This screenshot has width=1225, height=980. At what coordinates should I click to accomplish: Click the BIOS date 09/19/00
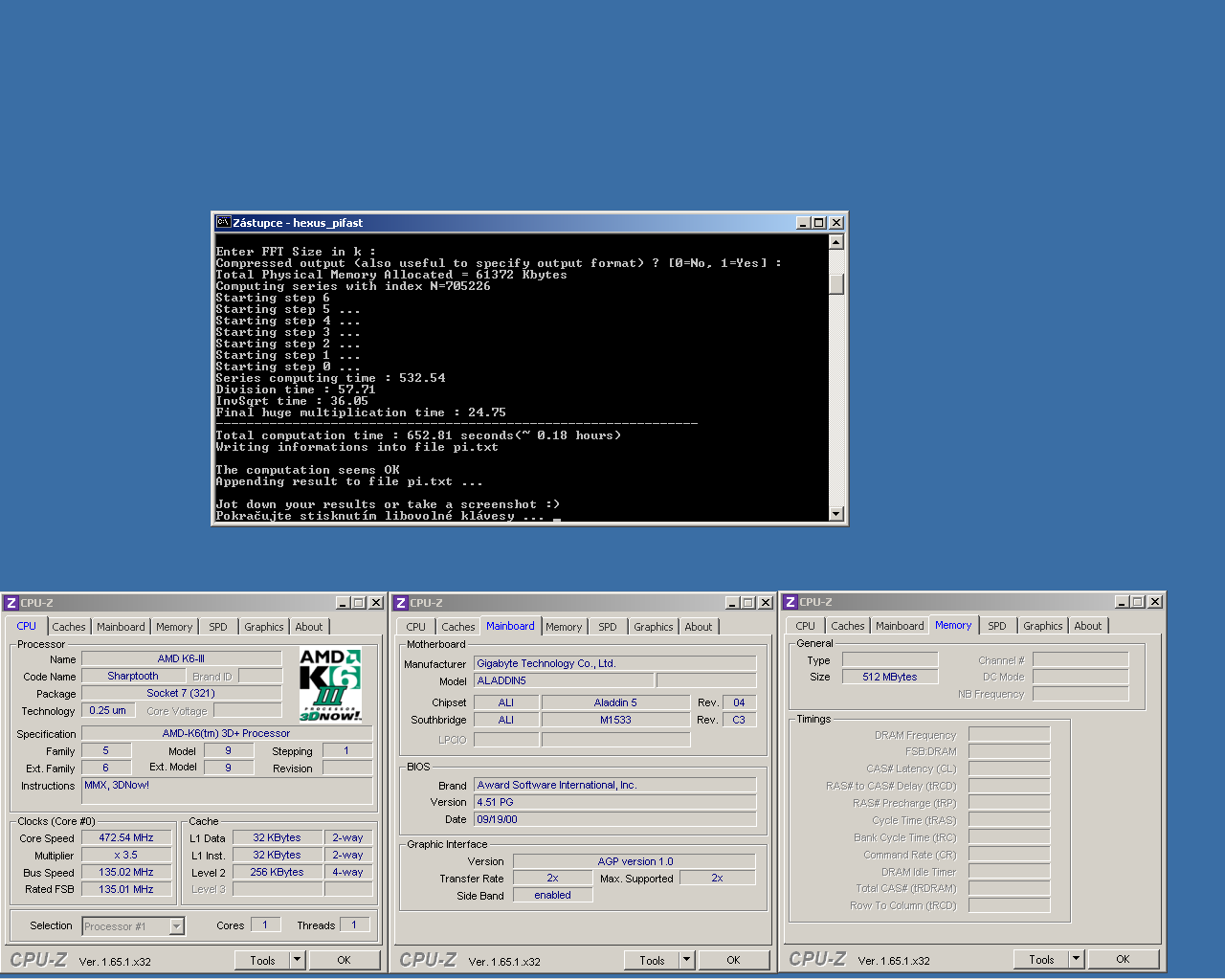614,819
